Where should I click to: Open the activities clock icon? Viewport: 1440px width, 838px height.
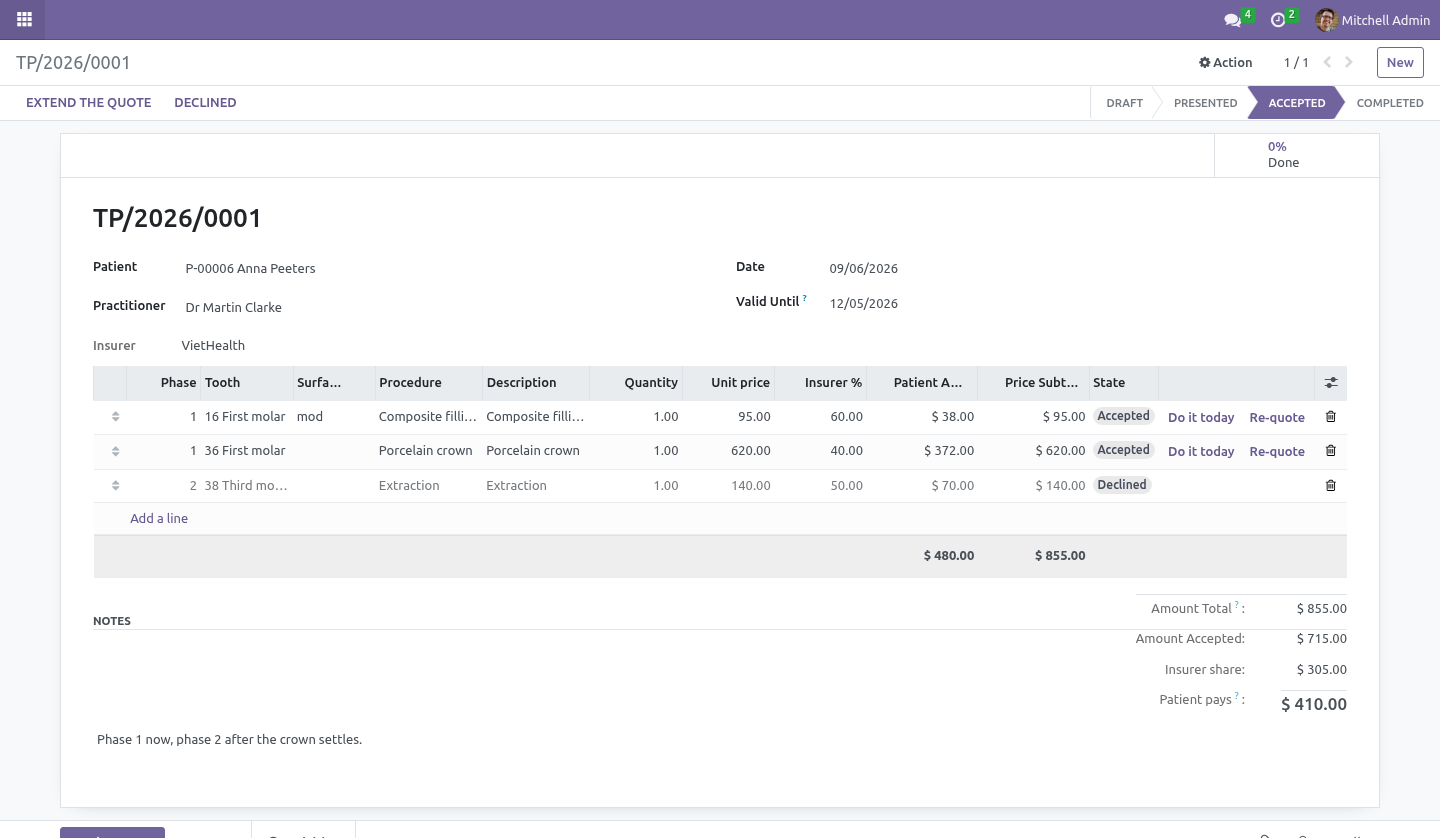(1278, 20)
